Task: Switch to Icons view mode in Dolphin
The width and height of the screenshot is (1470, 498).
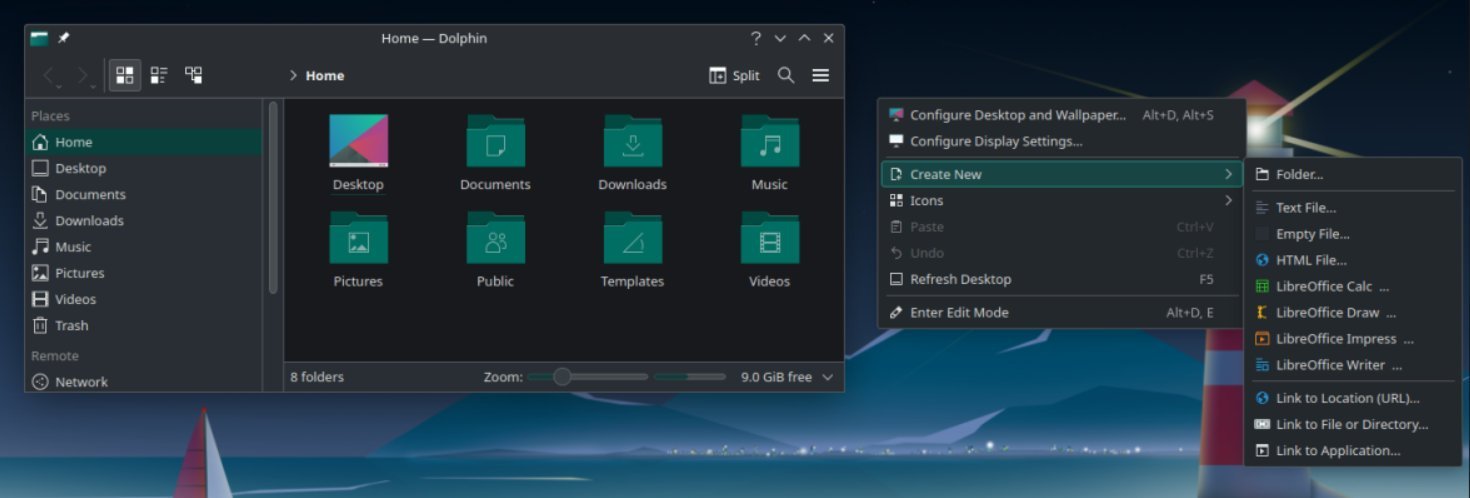Action: tap(125, 75)
